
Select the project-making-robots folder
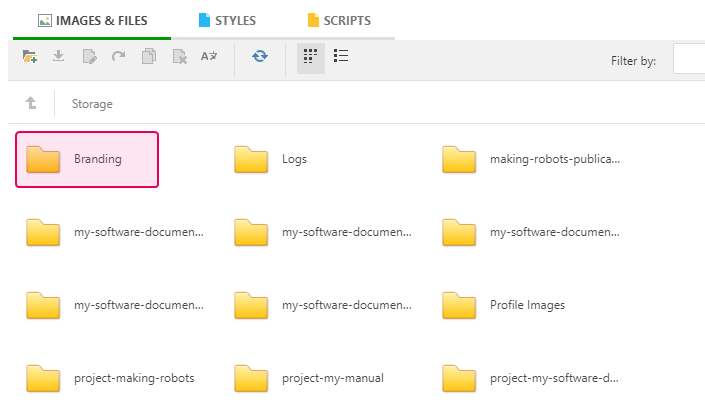(x=110, y=378)
